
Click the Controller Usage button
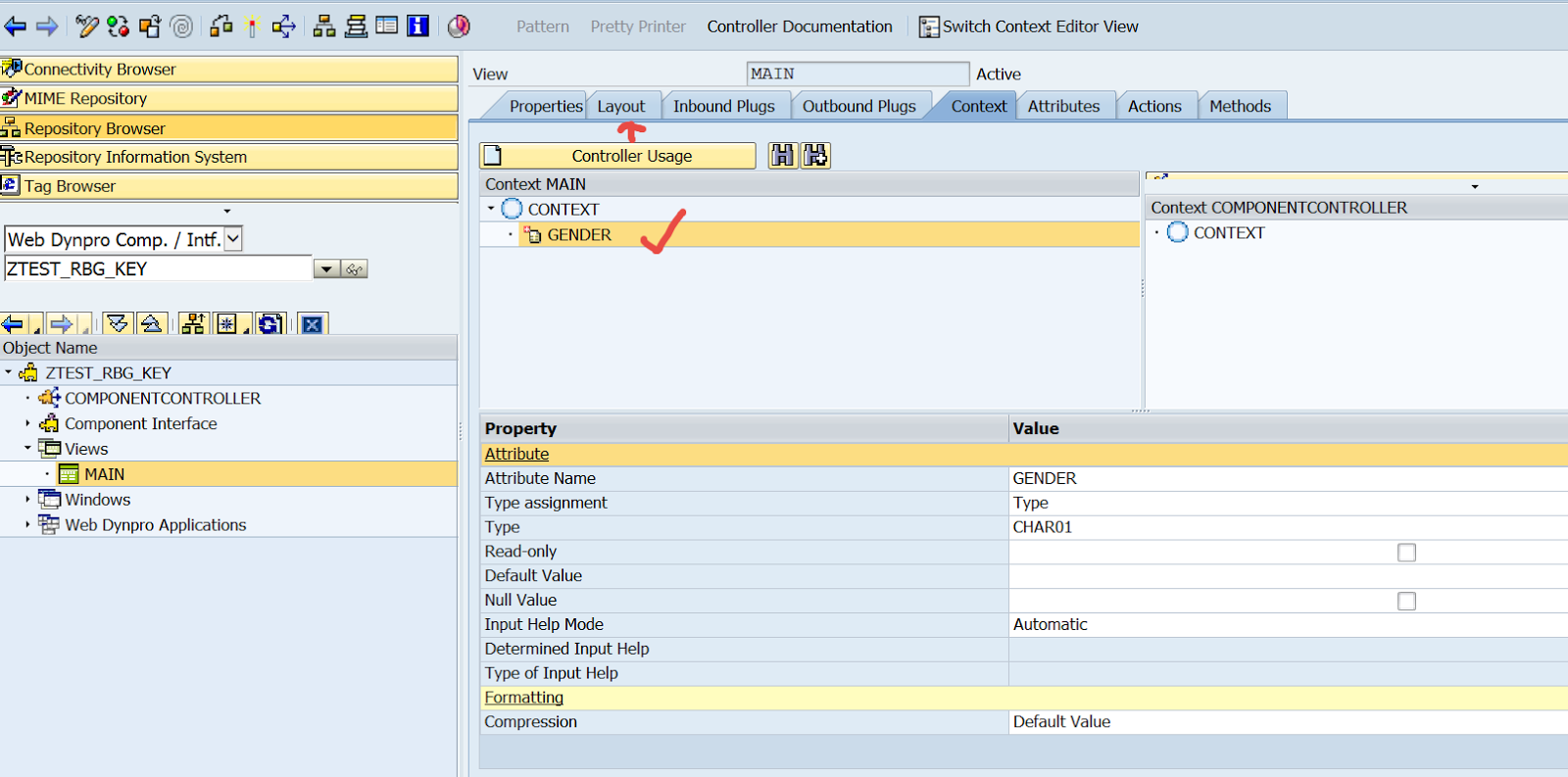click(x=631, y=156)
